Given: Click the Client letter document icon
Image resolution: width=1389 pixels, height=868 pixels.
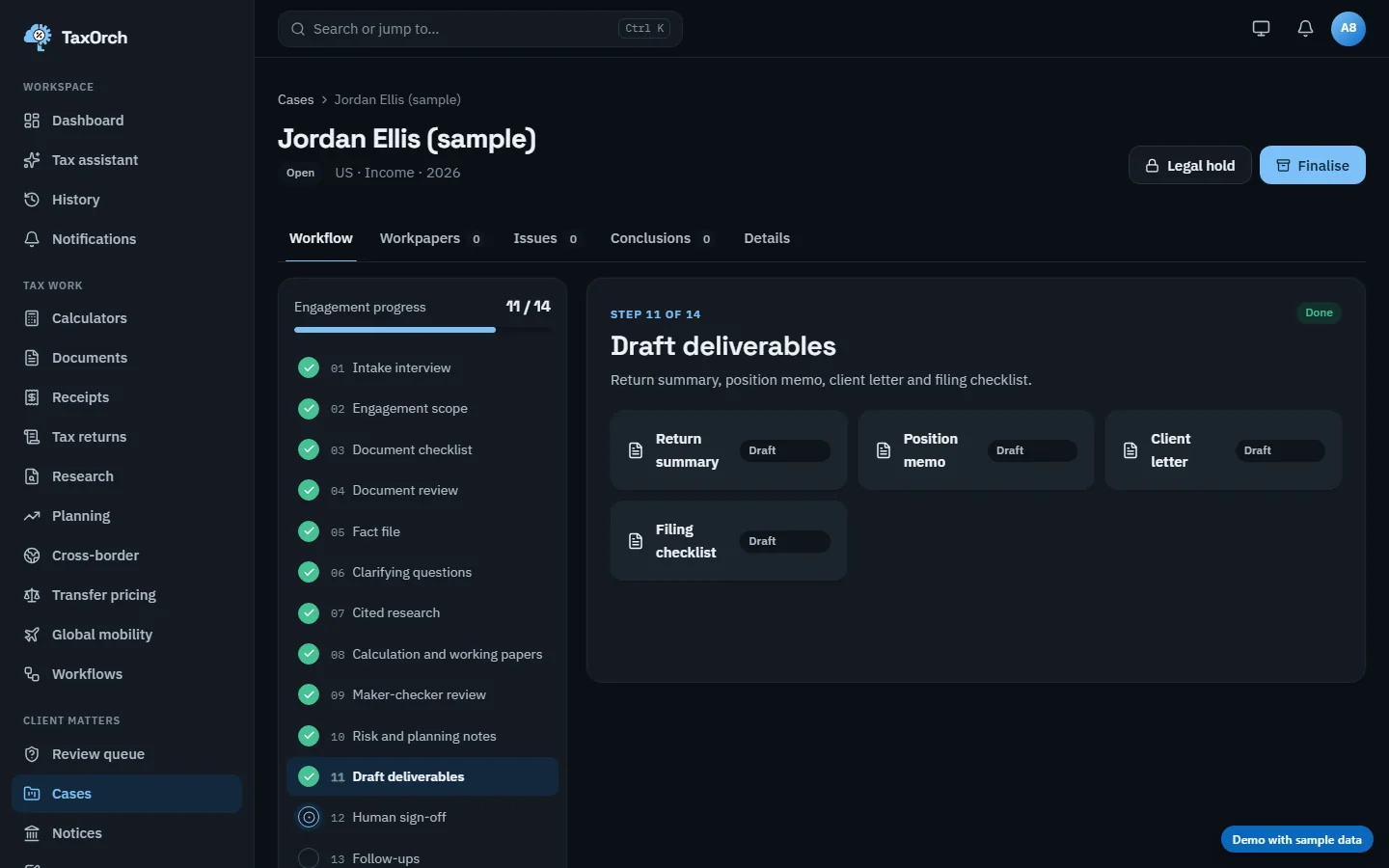Looking at the screenshot, I should [1130, 450].
